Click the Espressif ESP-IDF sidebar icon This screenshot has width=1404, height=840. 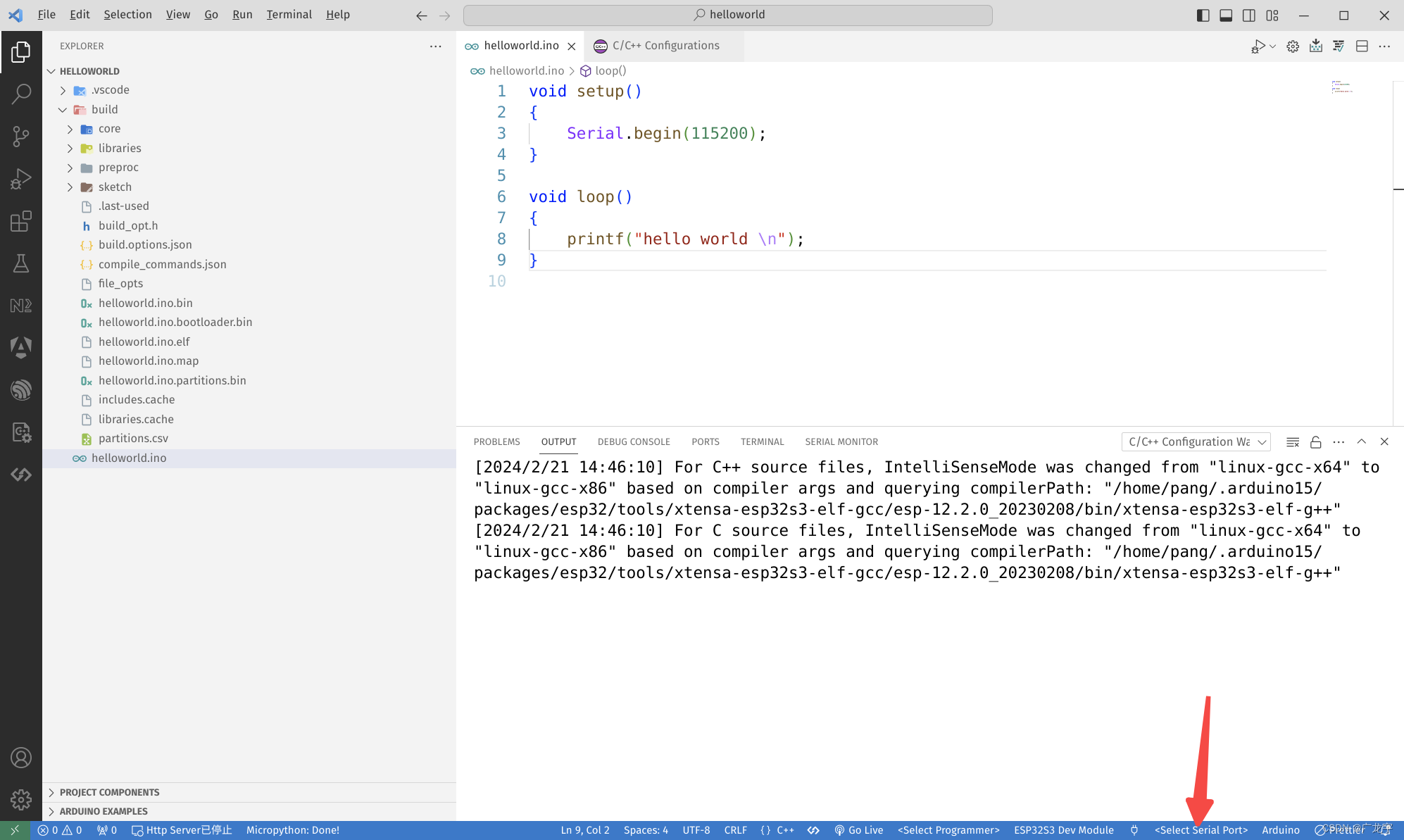pyautogui.click(x=21, y=389)
